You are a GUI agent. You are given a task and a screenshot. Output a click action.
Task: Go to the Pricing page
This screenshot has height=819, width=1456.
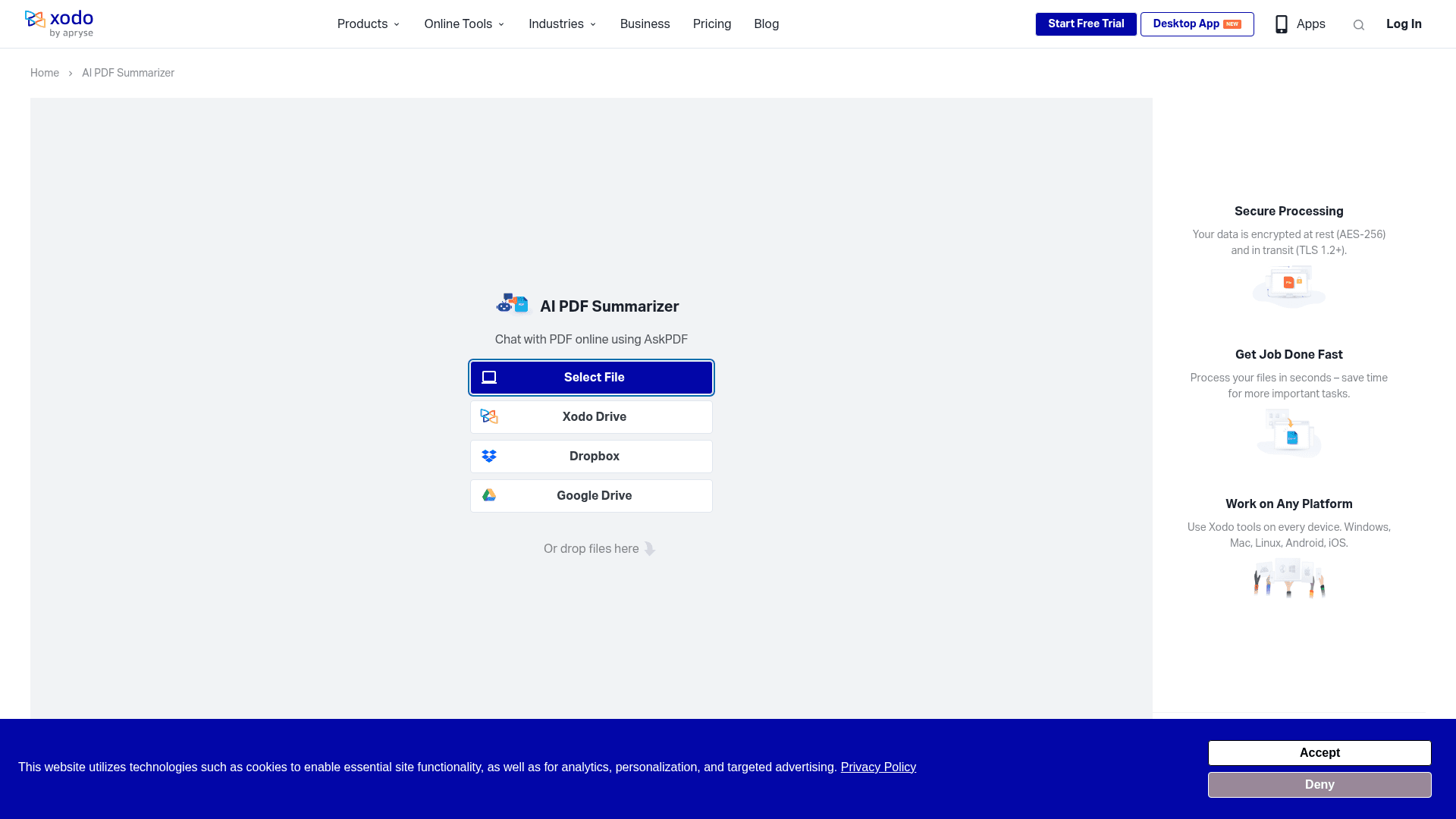coord(712,24)
